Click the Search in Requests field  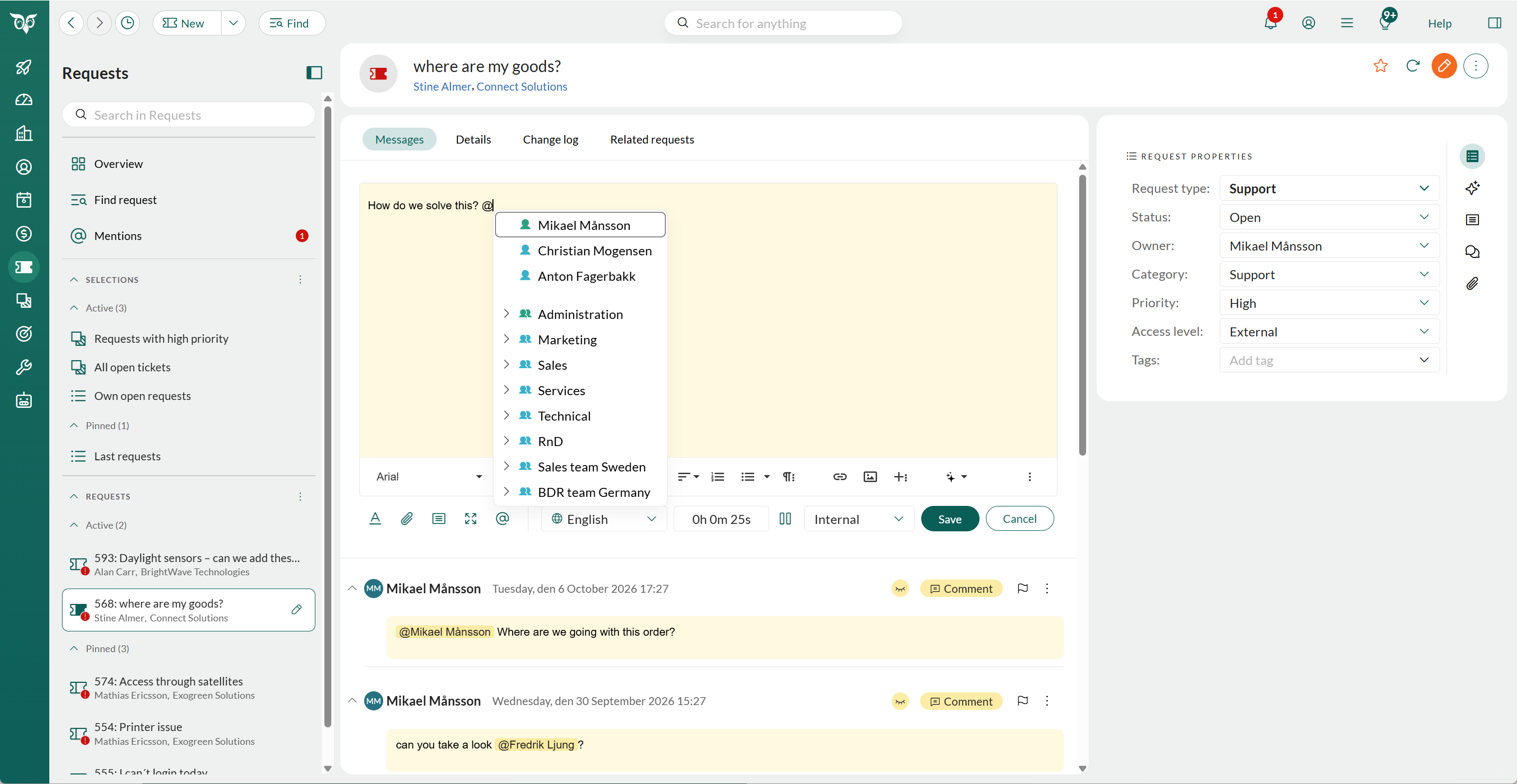189,115
